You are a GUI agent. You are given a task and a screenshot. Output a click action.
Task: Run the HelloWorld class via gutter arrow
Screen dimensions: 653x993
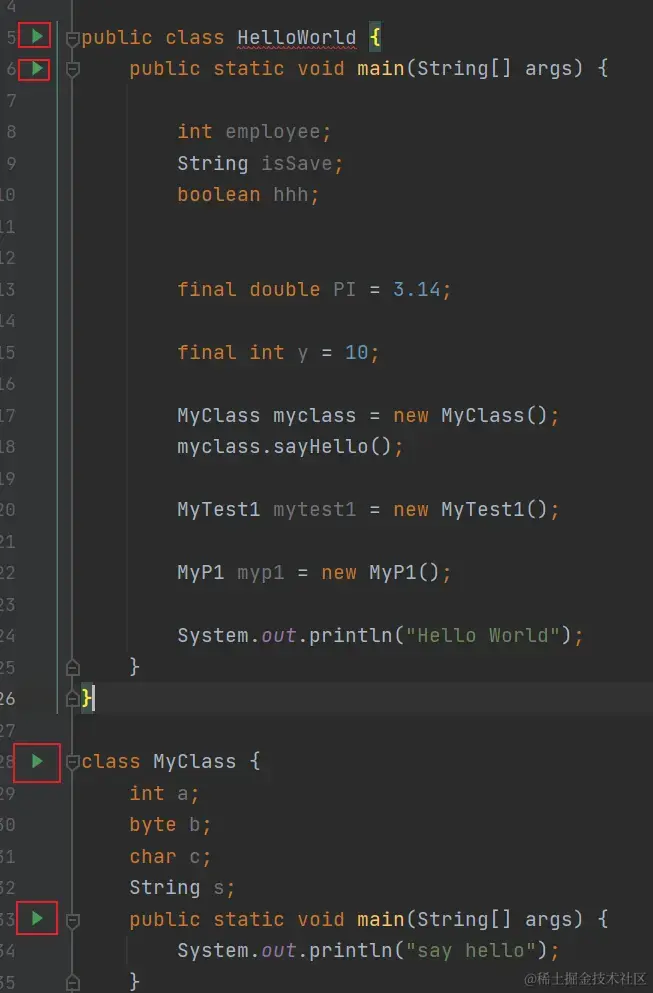click(37, 36)
